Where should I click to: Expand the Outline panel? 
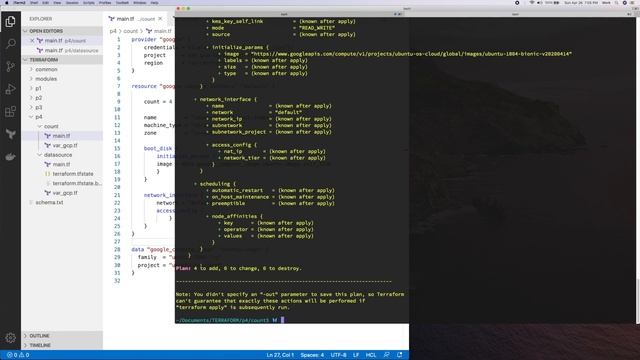[x=62, y=336]
